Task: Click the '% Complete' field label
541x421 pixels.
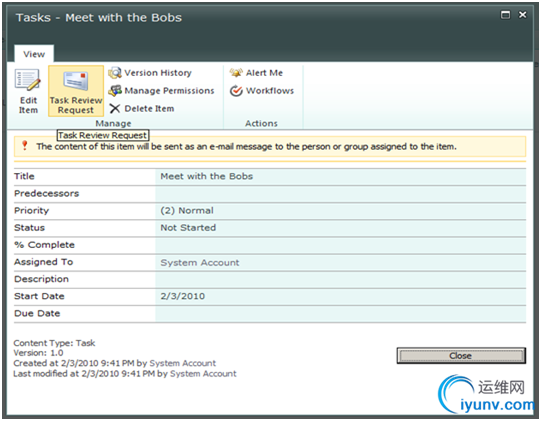Action: tap(45, 245)
